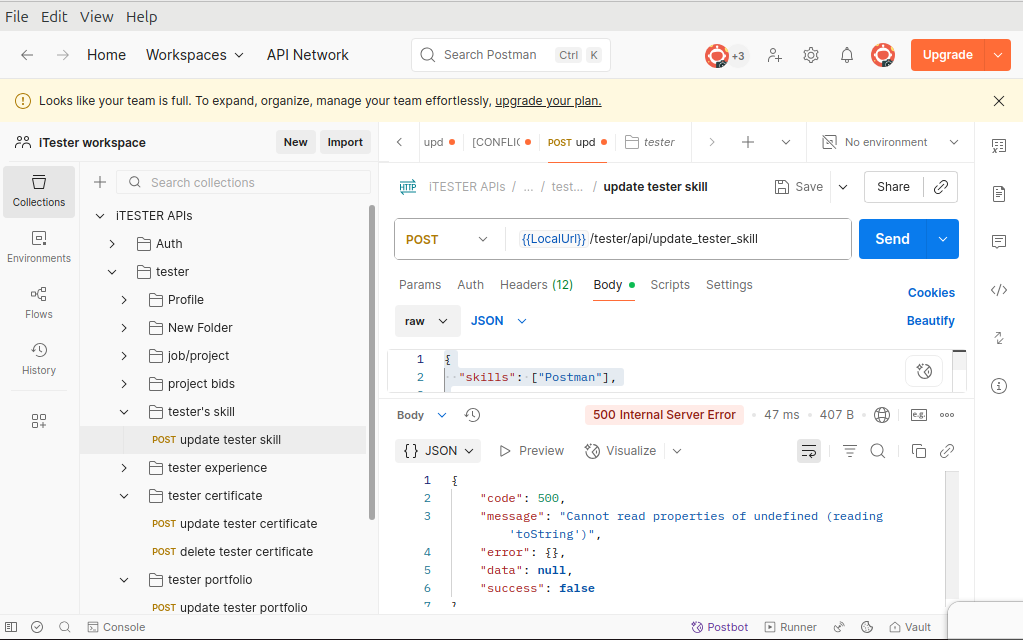1023x640 pixels.
Task: Open the History sidebar panel
Action: coord(39,358)
